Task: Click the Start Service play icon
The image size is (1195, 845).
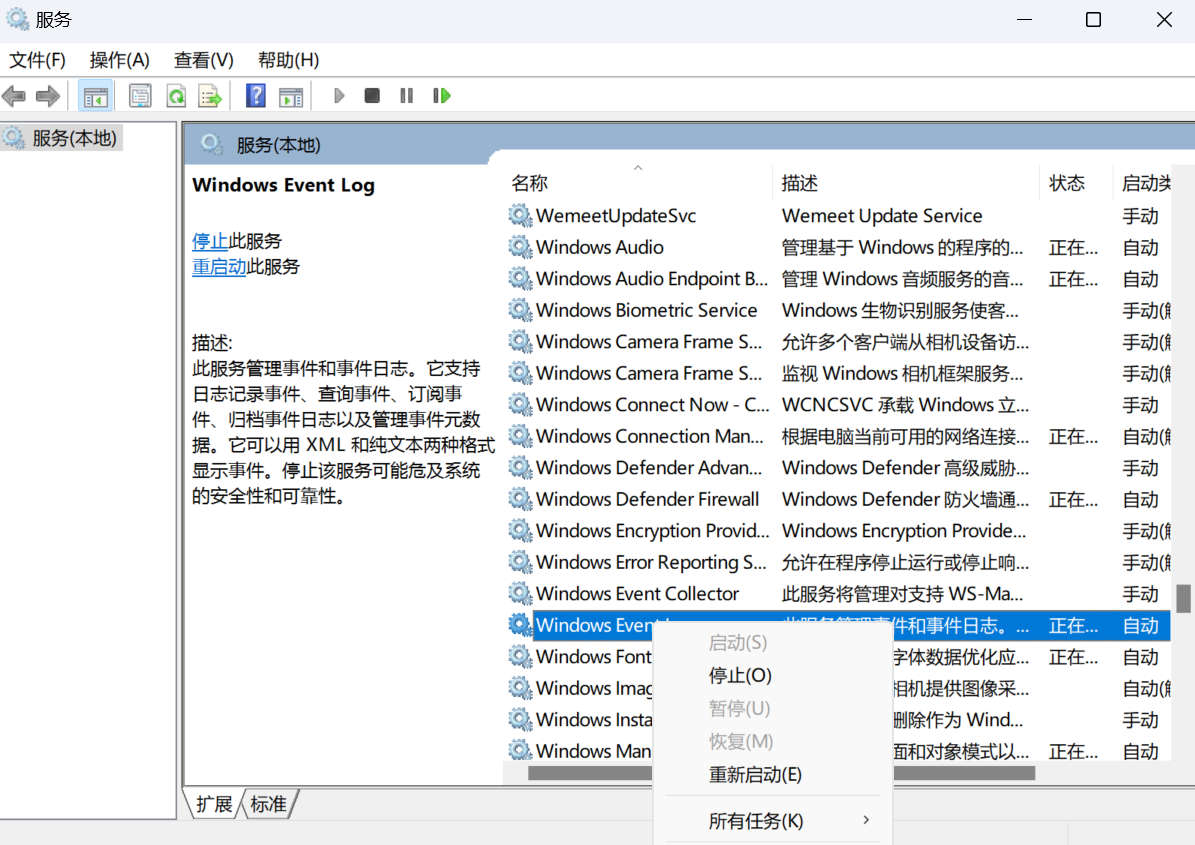Action: (x=340, y=96)
